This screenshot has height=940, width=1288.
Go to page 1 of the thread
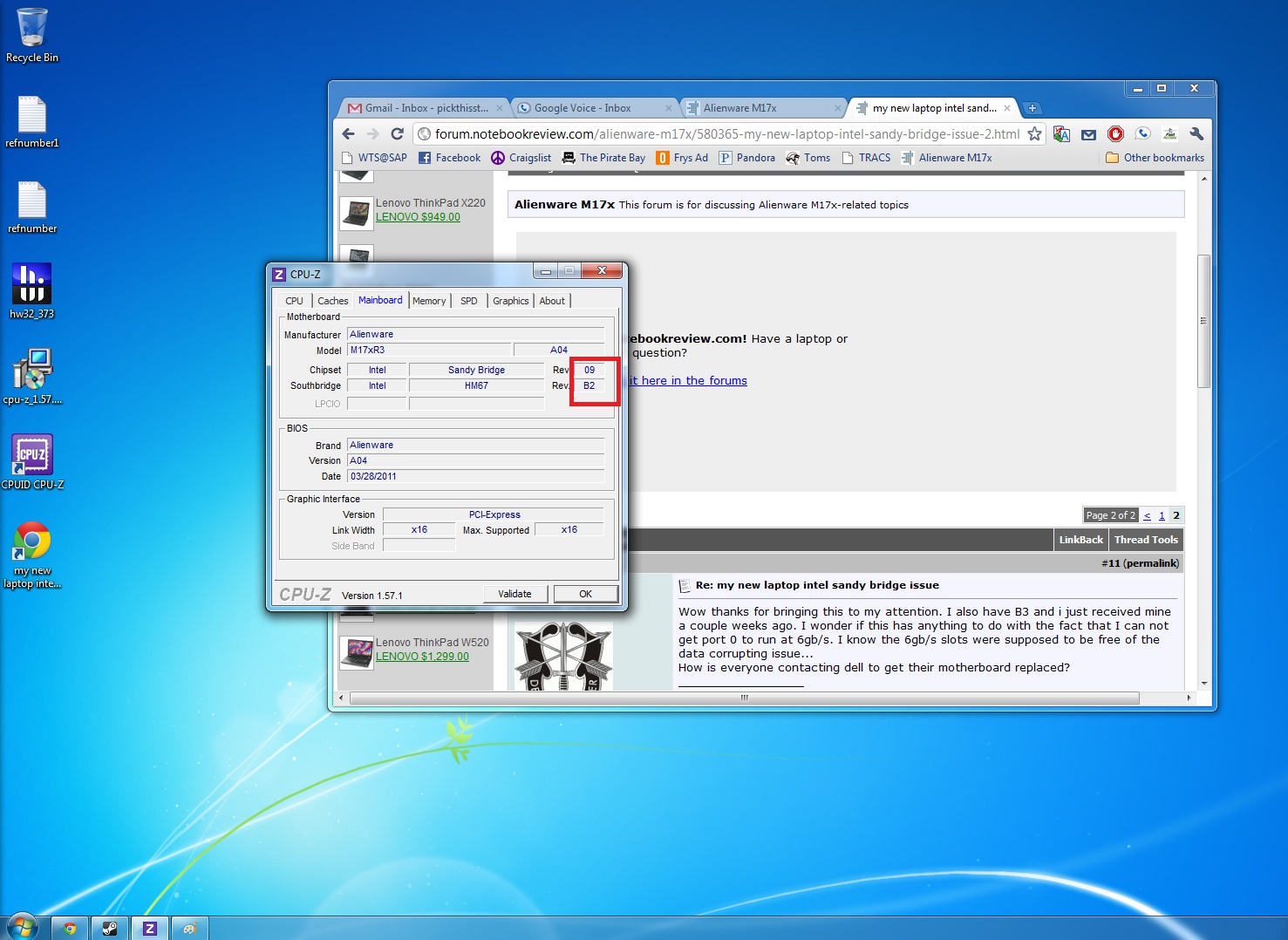pyautogui.click(x=1162, y=515)
